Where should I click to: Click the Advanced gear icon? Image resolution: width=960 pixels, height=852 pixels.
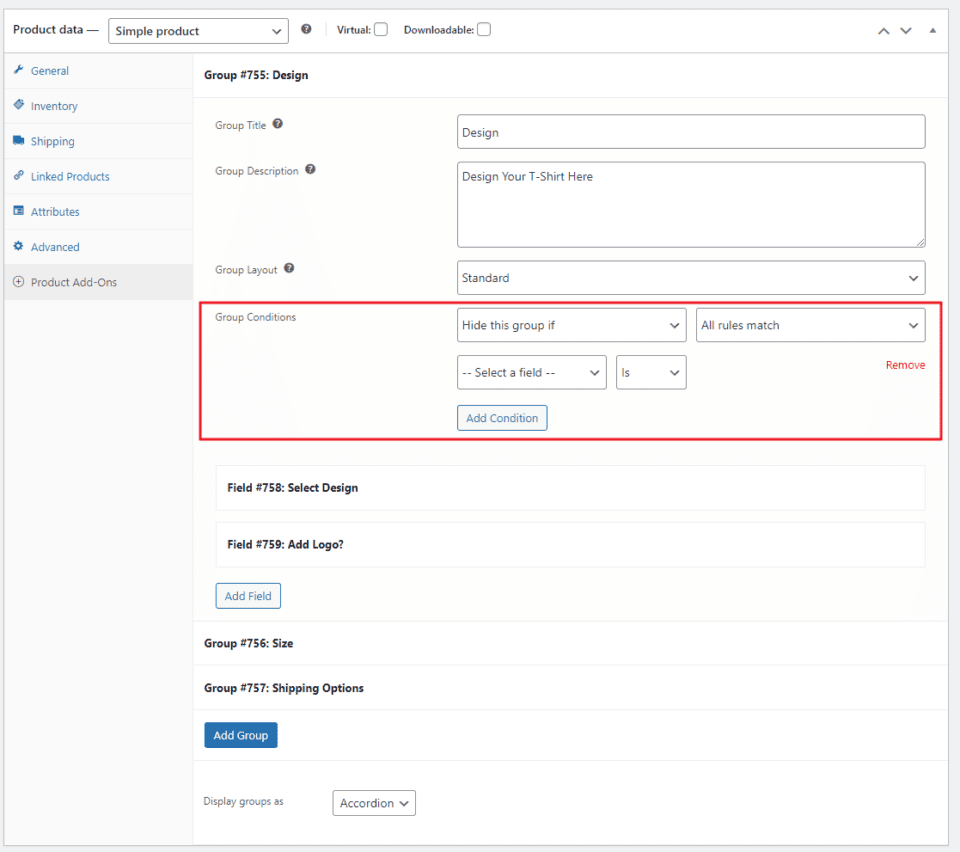pos(19,246)
